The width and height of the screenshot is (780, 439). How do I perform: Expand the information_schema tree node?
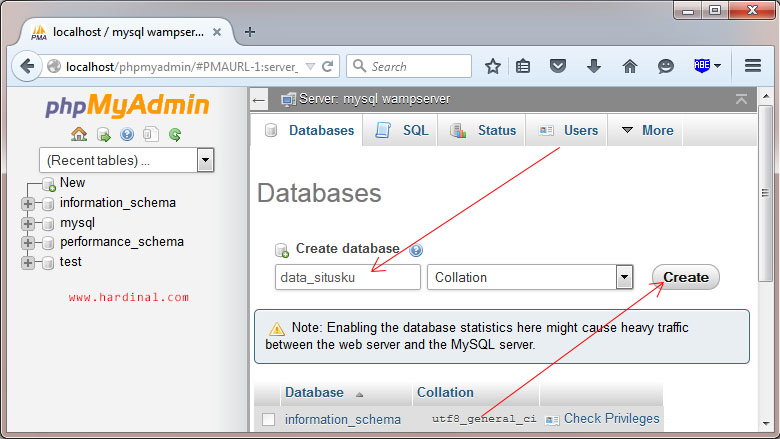pyautogui.click(x=28, y=203)
